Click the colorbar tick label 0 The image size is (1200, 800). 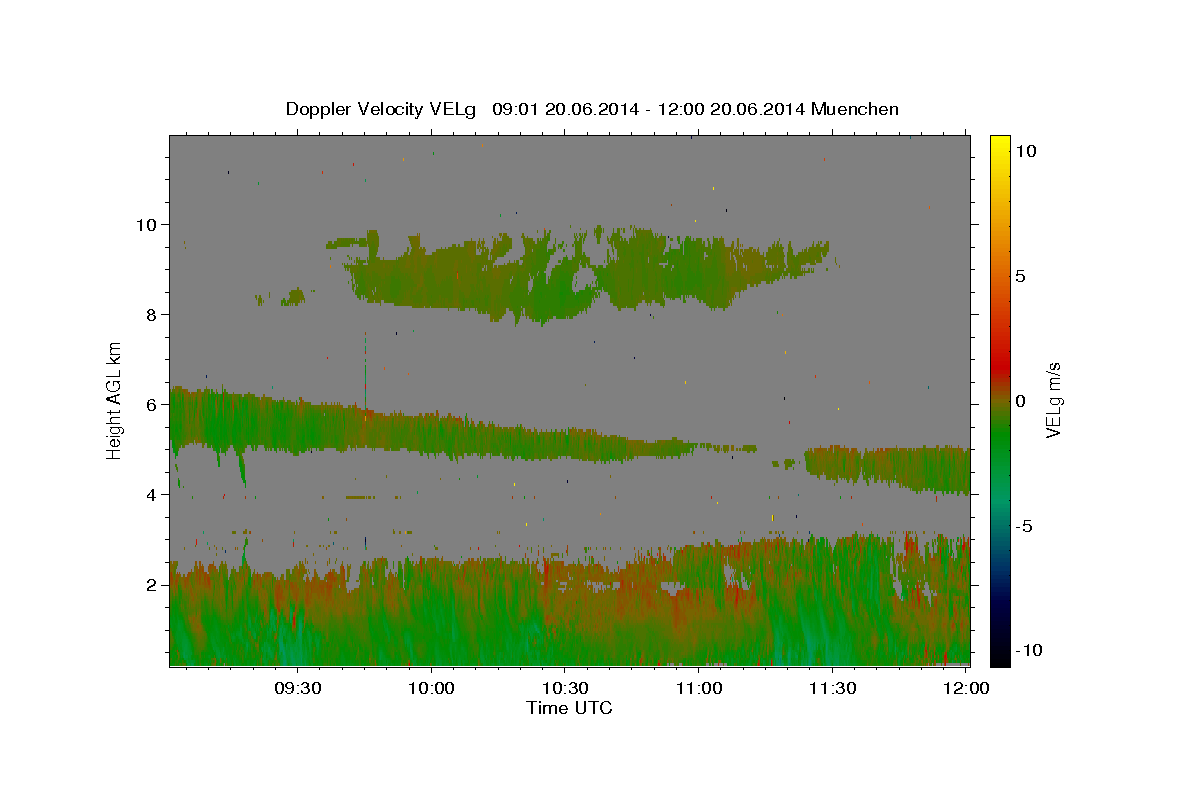(1021, 401)
